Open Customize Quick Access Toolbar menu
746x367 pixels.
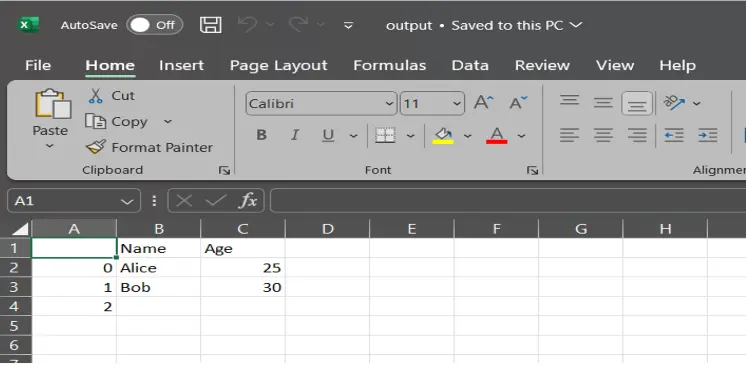point(348,25)
